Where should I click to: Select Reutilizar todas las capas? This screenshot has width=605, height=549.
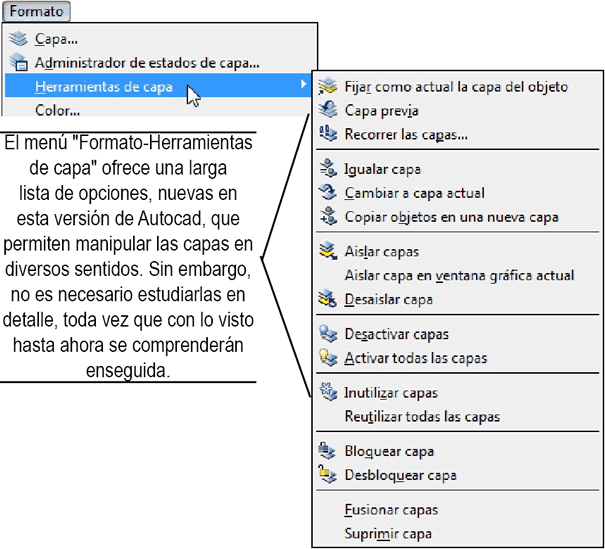[x=422, y=417]
